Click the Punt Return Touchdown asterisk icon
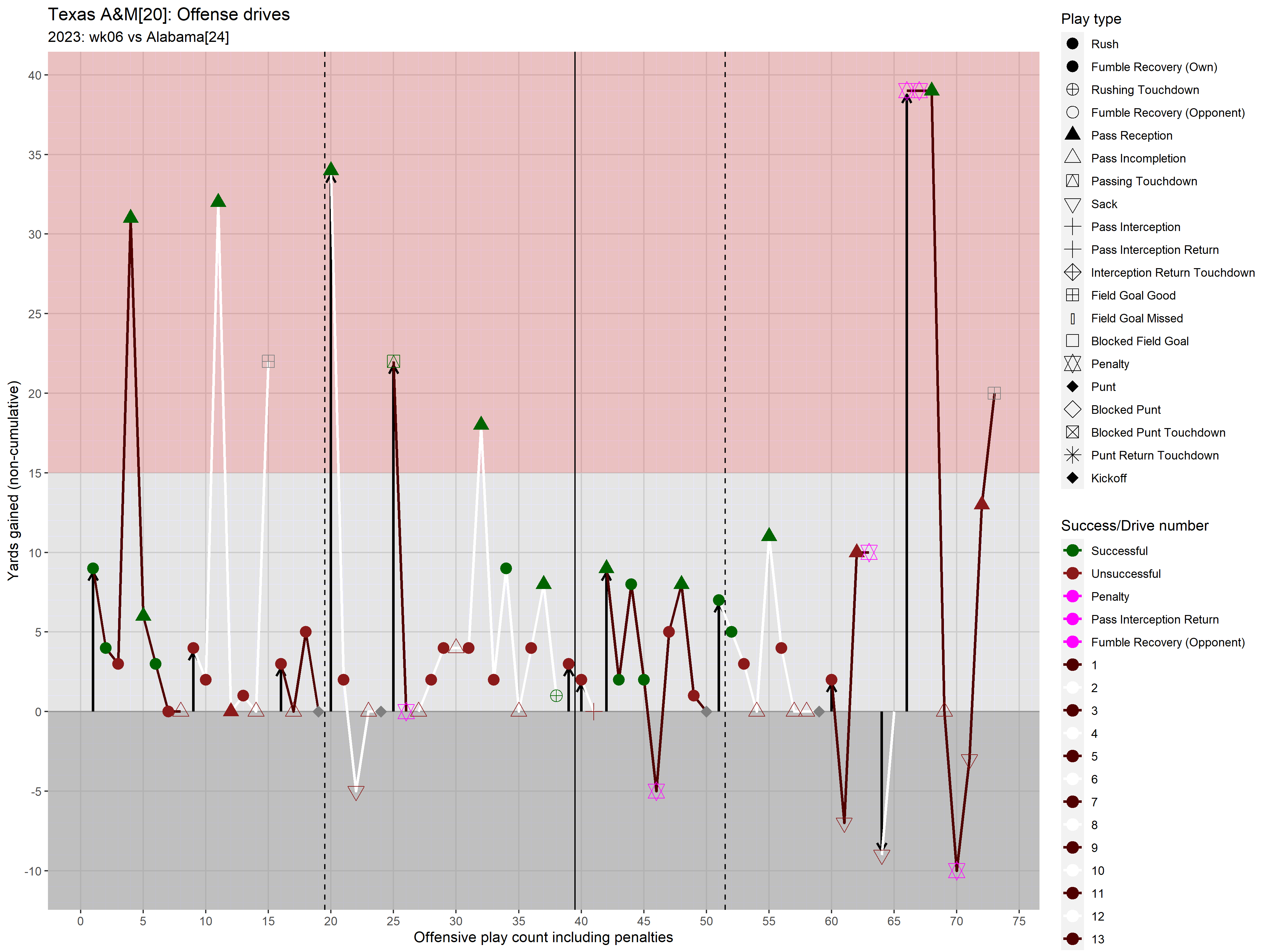1270x952 pixels. click(x=1072, y=455)
